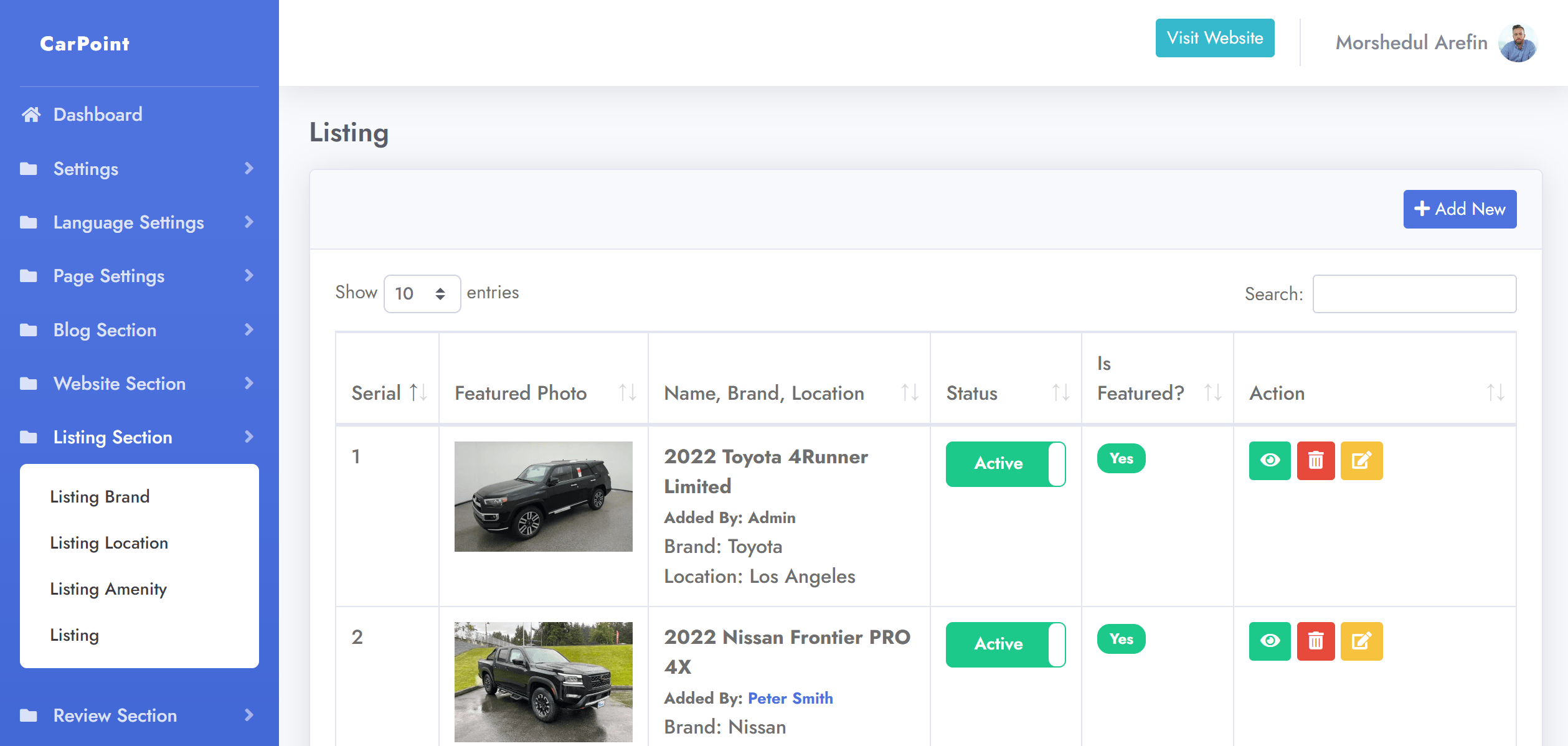
Task: Click the Yes featured badge for Toyota 4Runner
Action: [x=1121, y=458]
